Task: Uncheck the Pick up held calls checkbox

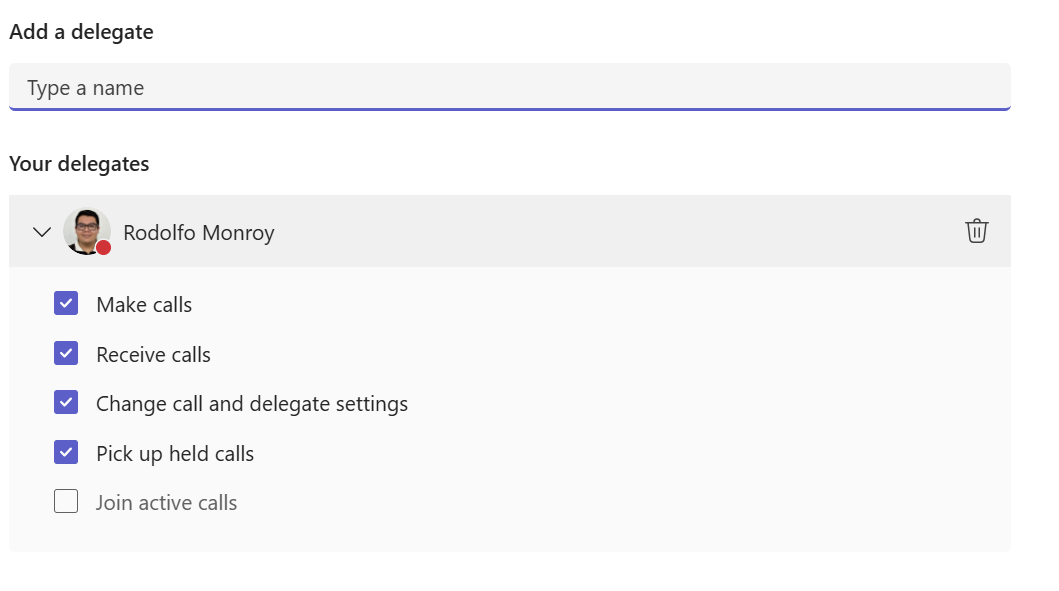Action: click(x=66, y=453)
